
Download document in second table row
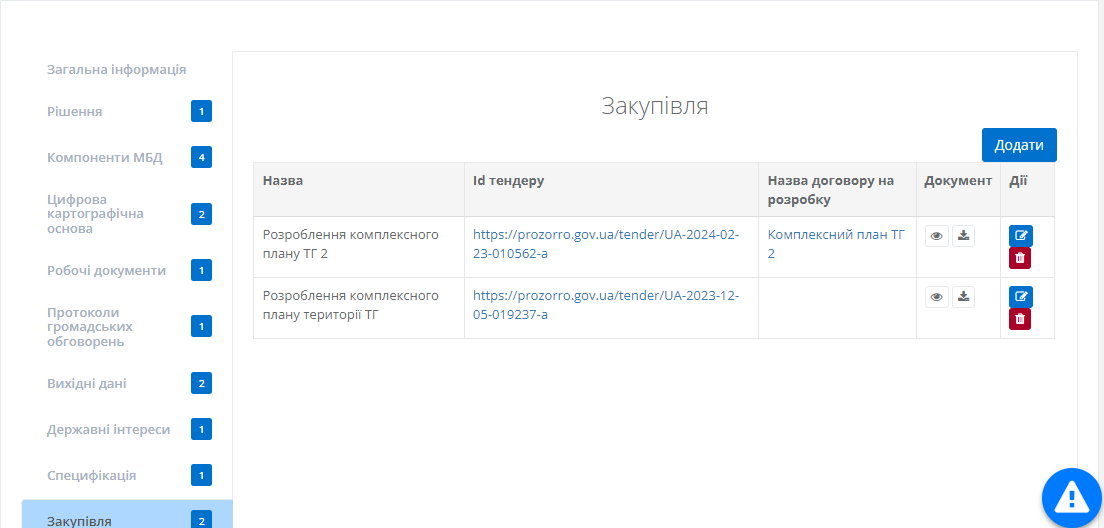(963, 297)
